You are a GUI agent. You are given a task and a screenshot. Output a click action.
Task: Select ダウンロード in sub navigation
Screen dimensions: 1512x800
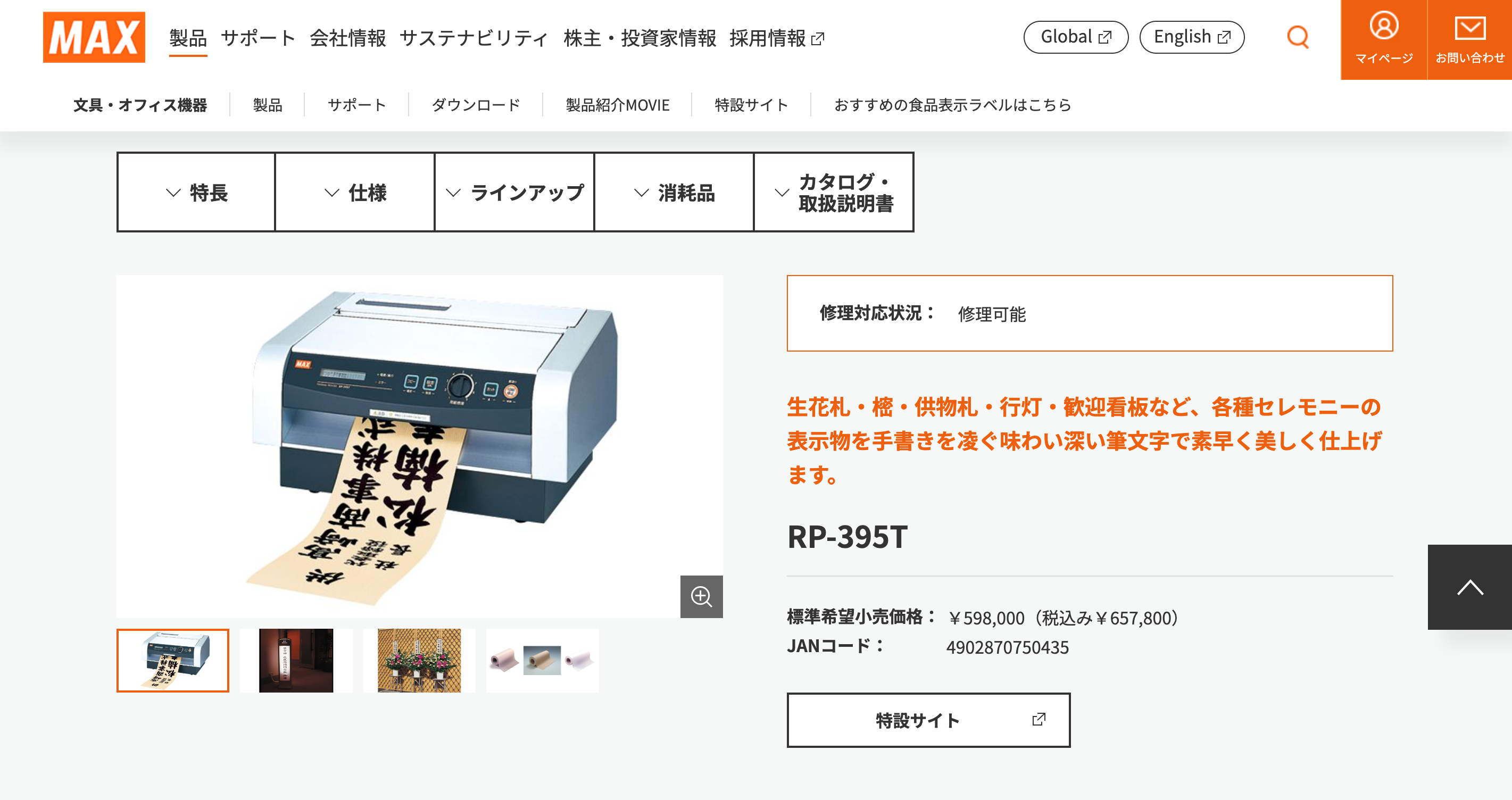(x=476, y=105)
